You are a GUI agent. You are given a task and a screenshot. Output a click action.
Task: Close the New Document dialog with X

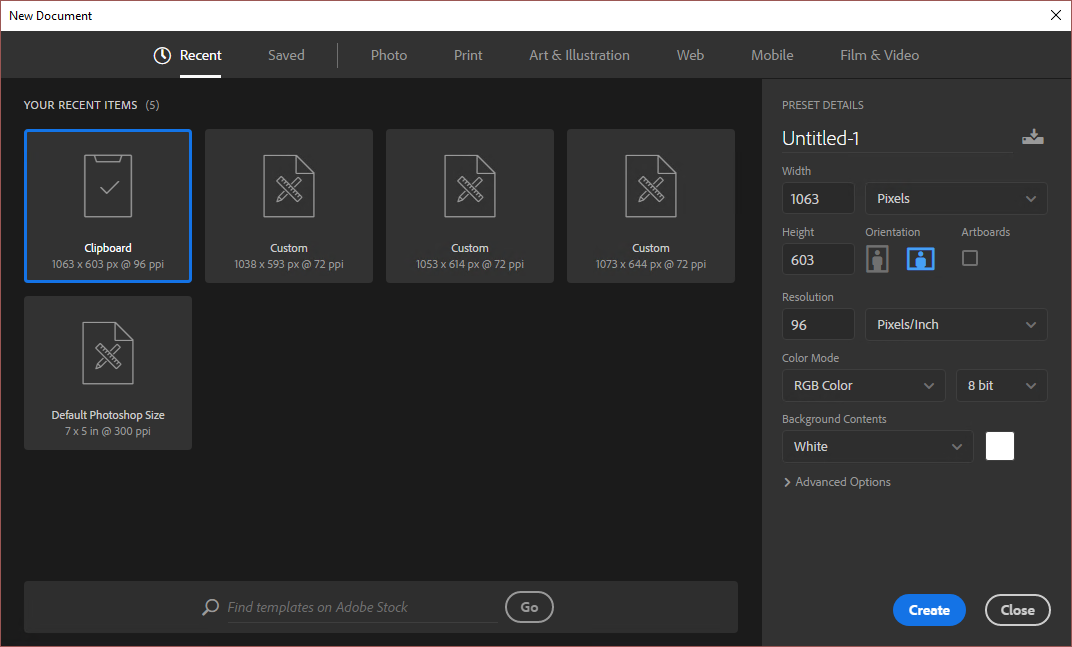(x=1056, y=15)
